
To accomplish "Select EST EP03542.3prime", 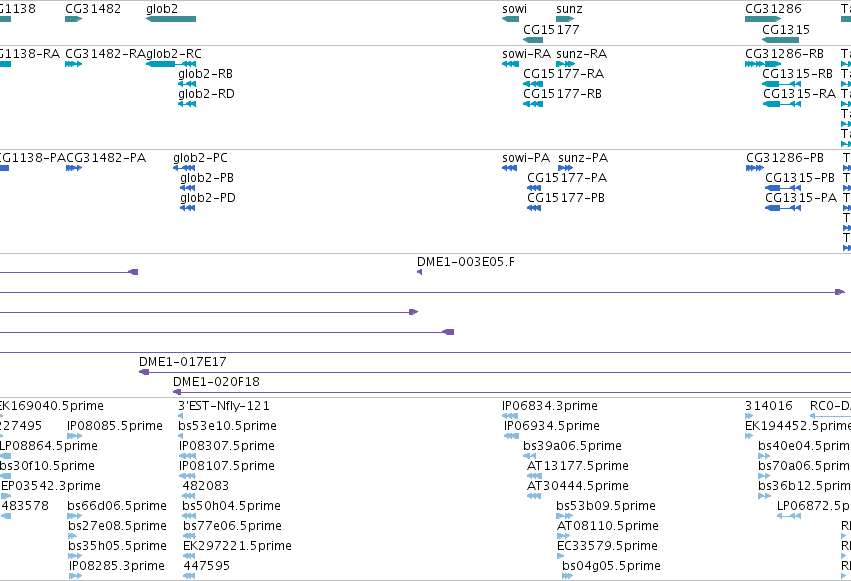I will (x=6, y=496).
